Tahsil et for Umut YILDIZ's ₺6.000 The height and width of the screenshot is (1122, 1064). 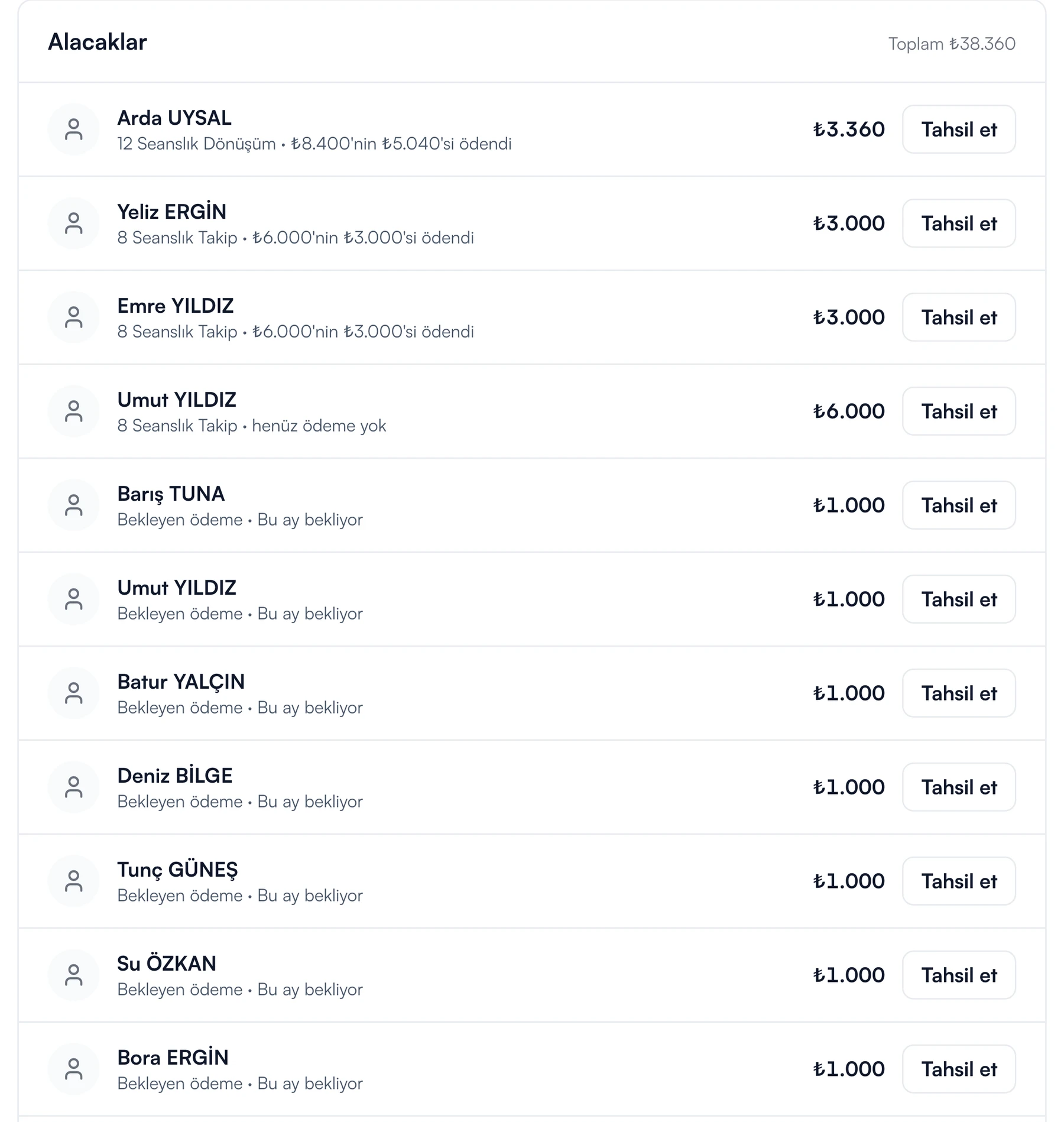[959, 411]
